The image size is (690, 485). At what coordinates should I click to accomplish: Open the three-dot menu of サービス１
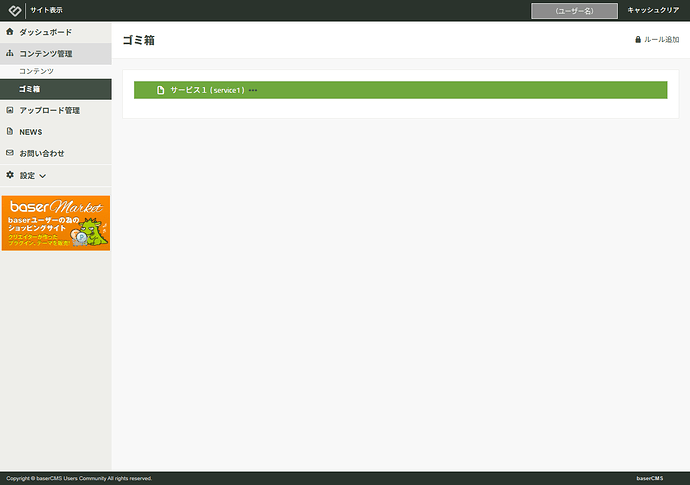(253, 90)
